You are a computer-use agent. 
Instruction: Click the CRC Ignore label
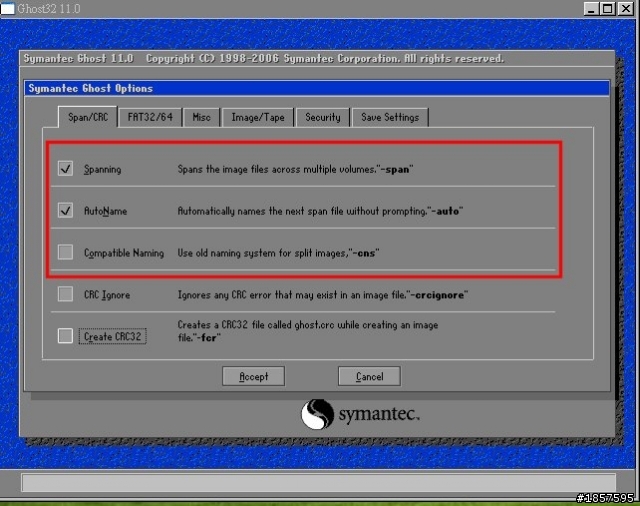(107, 295)
